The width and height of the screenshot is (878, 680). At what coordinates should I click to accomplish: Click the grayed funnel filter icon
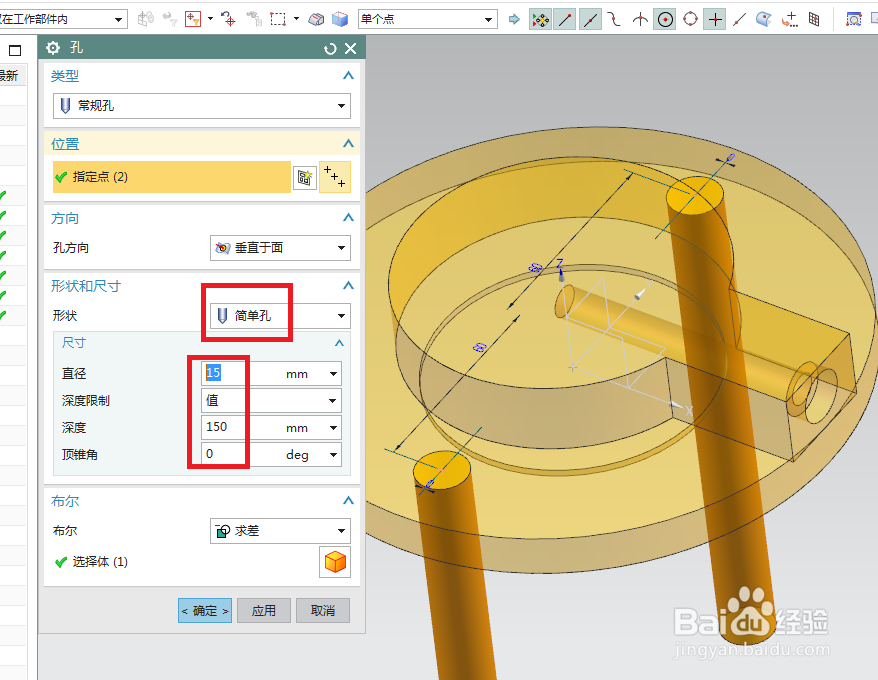170,20
